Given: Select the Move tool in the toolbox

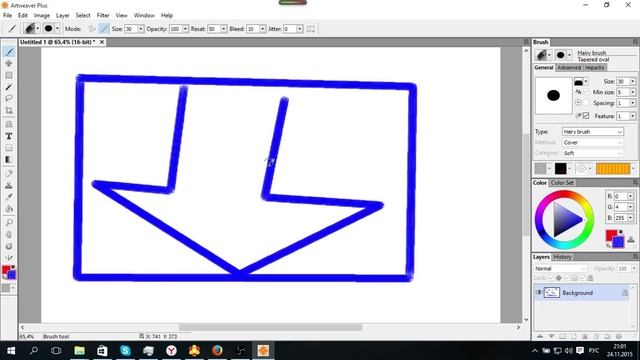Looking at the screenshot, I should [x=9, y=64].
